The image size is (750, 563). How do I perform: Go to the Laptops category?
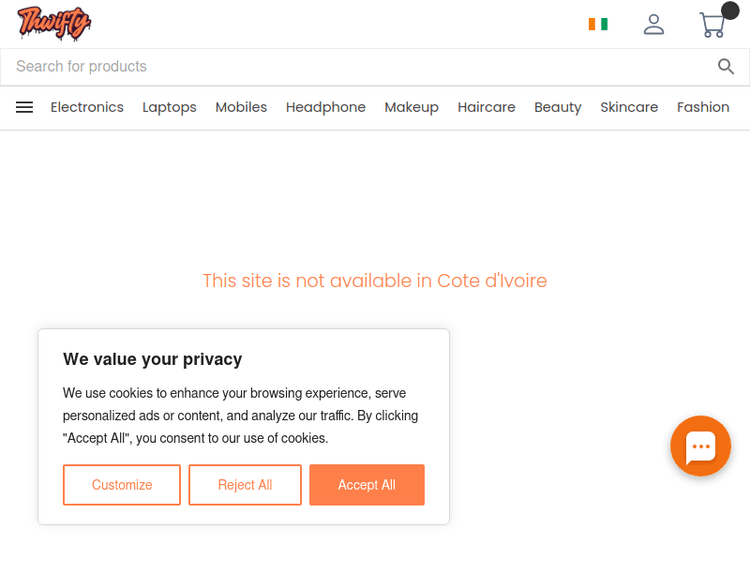(169, 107)
